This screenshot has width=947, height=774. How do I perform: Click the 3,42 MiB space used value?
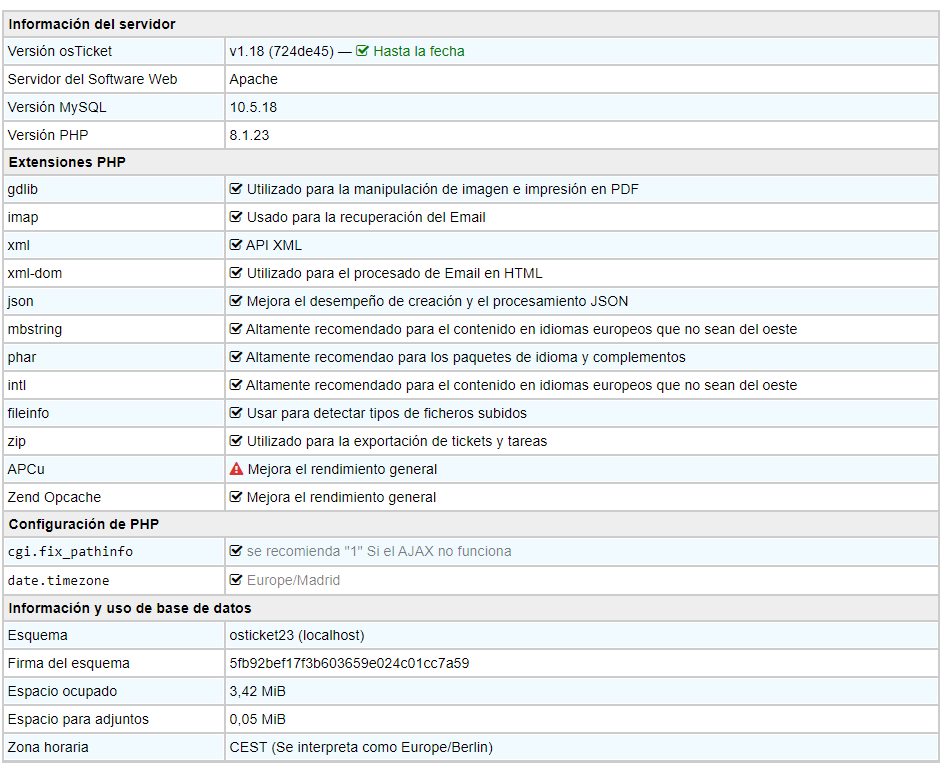pos(258,691)
